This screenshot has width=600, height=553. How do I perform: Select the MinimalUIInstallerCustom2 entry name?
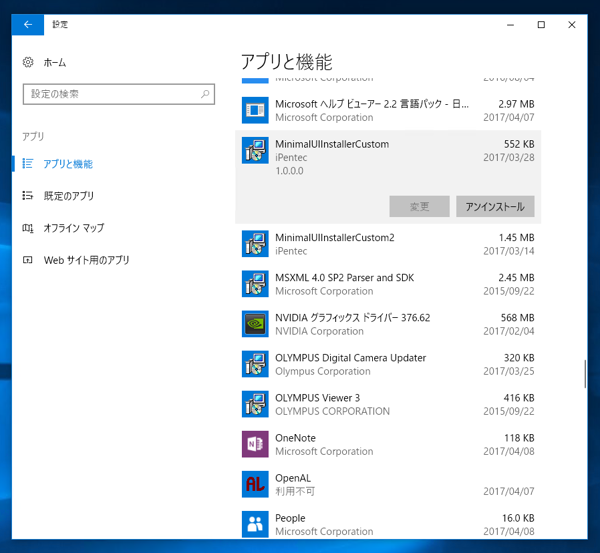coord(335,238)
